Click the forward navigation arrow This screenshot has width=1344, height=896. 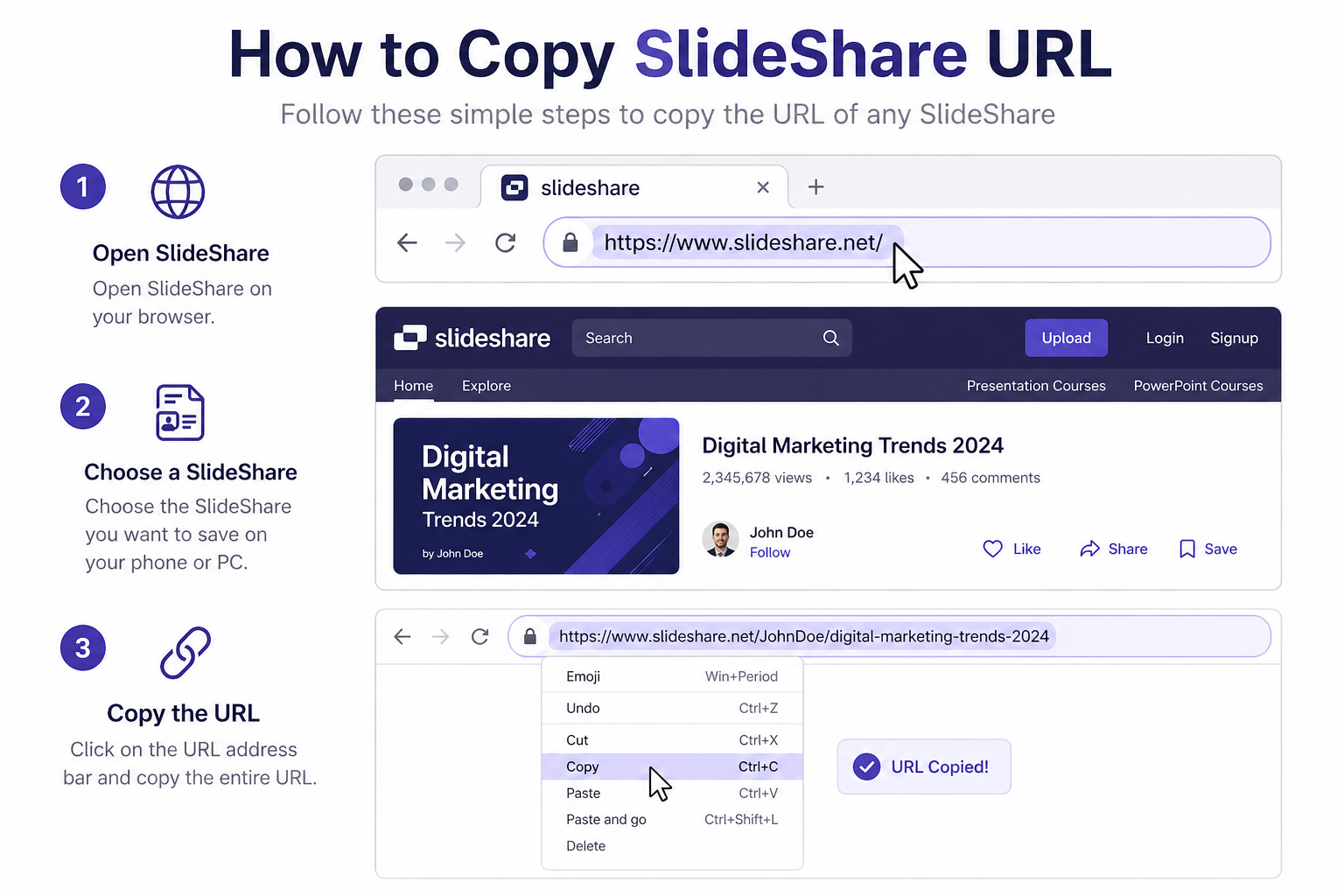point(455,242)
